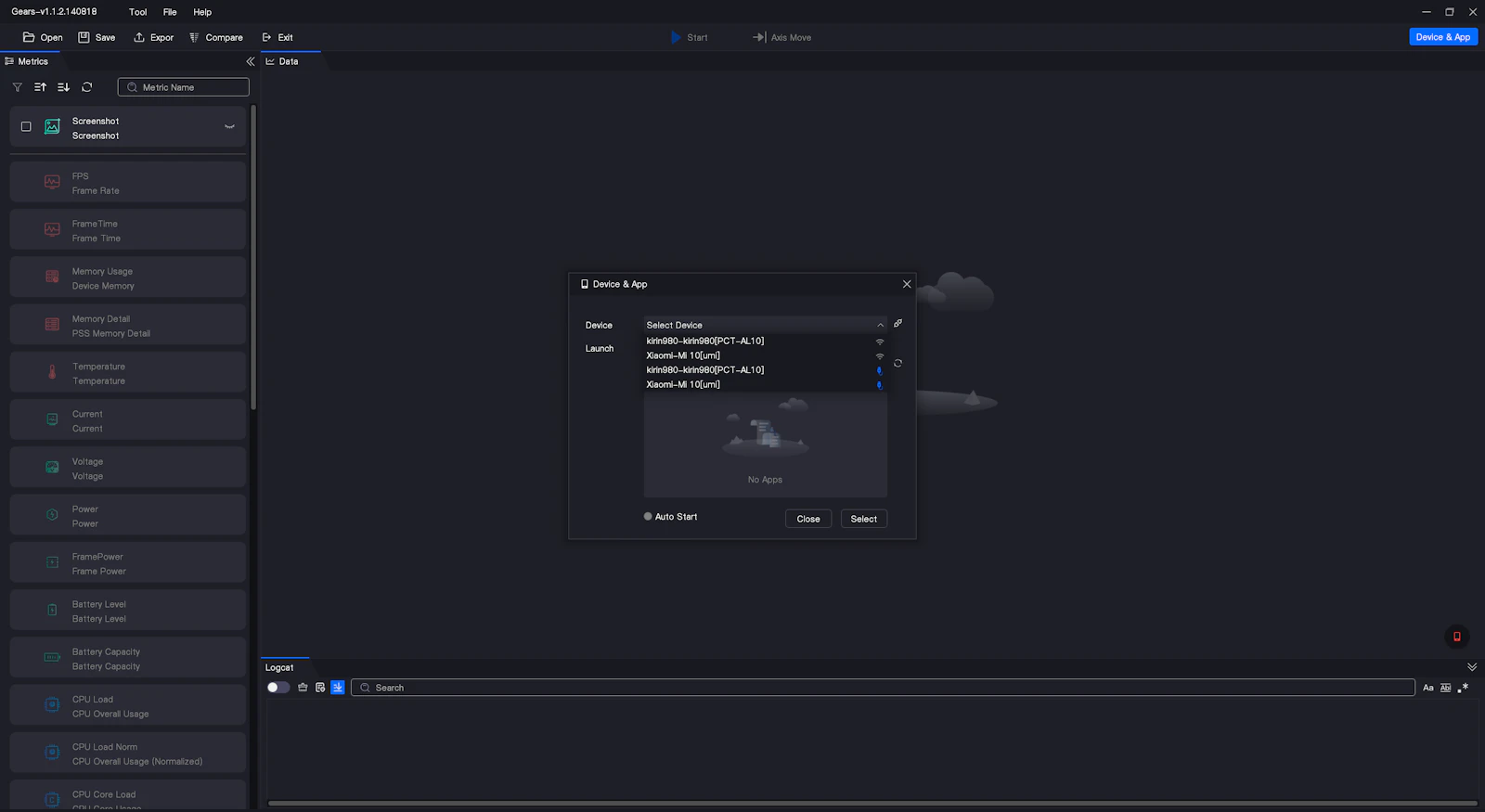
Task: Click the Metric Name search field
Action: [x=184, y=87]
